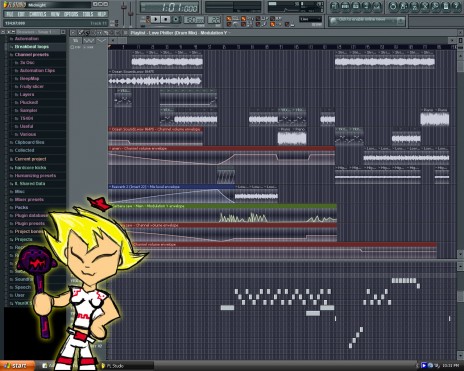Click the 1:01:000 time display
The width and height of the screenshot is (464, 371).
(170, 7)
